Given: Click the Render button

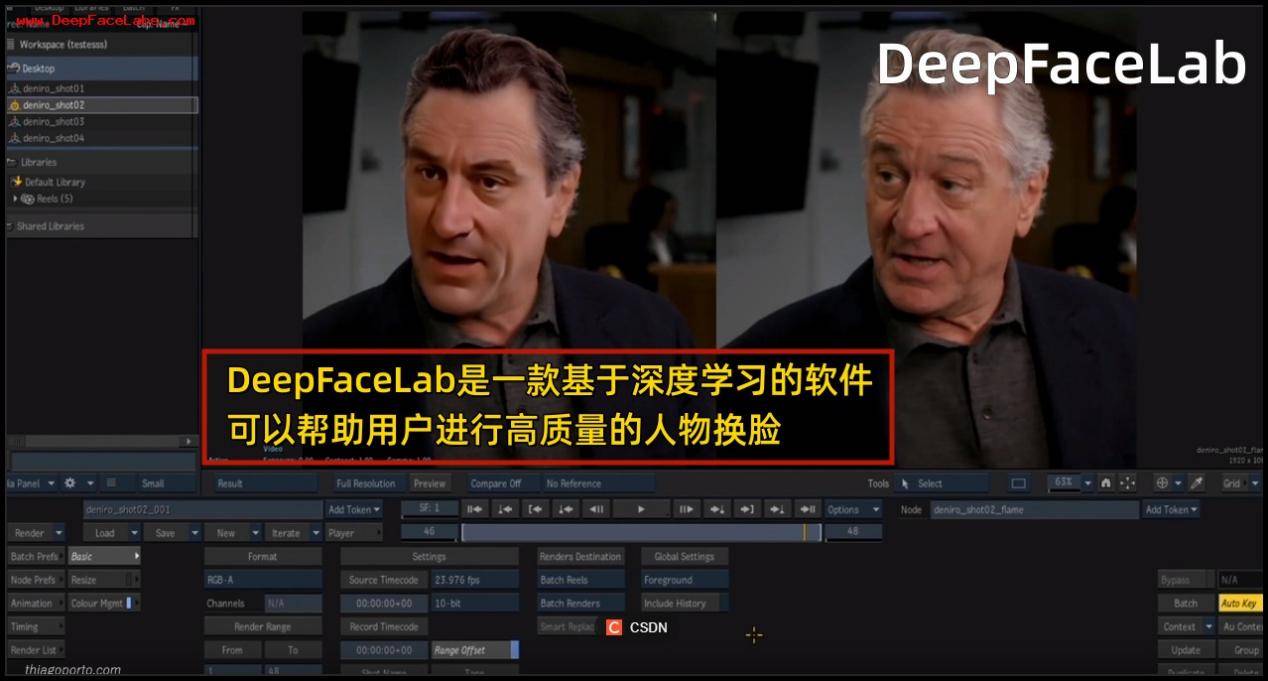Looking at the screenshot, I should (29, 533).
